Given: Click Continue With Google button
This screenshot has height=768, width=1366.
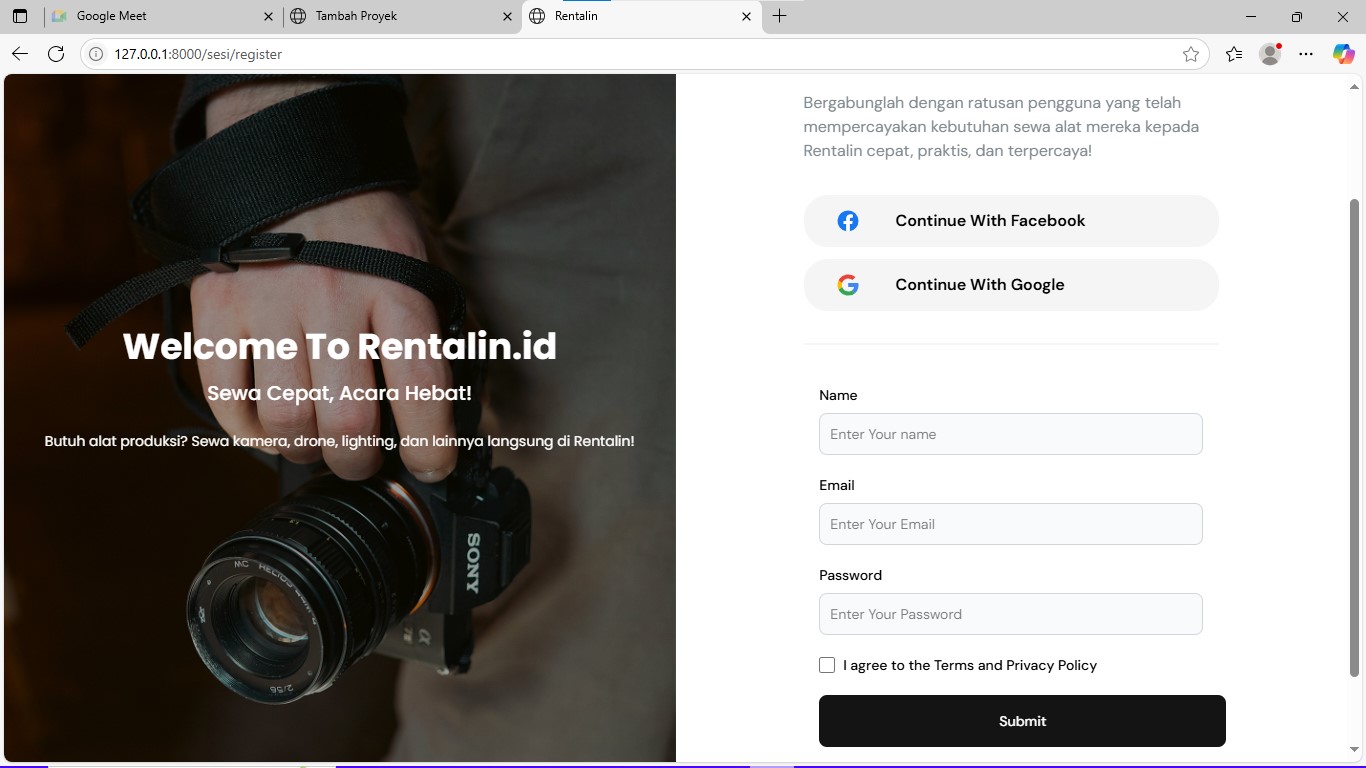Looking at the screenshot, I should [x=1011, y=285].
